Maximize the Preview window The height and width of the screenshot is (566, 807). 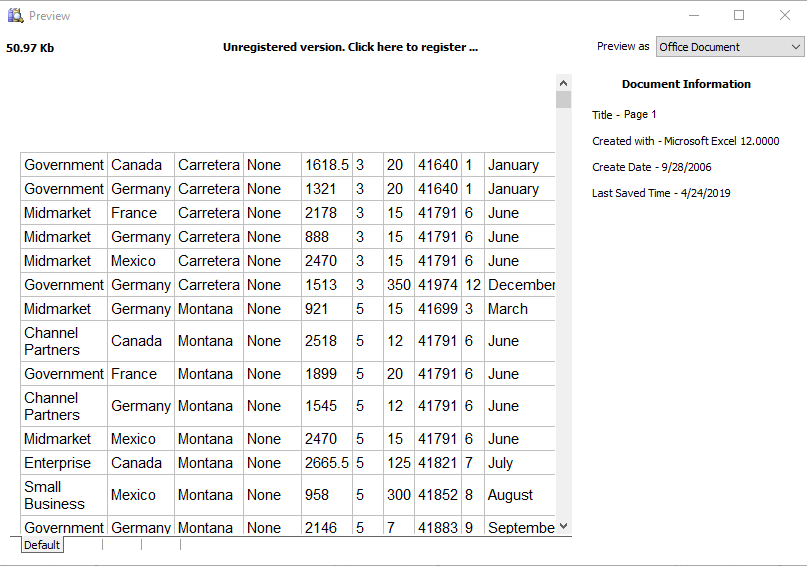pyautogui.click(x=739, y=15)
